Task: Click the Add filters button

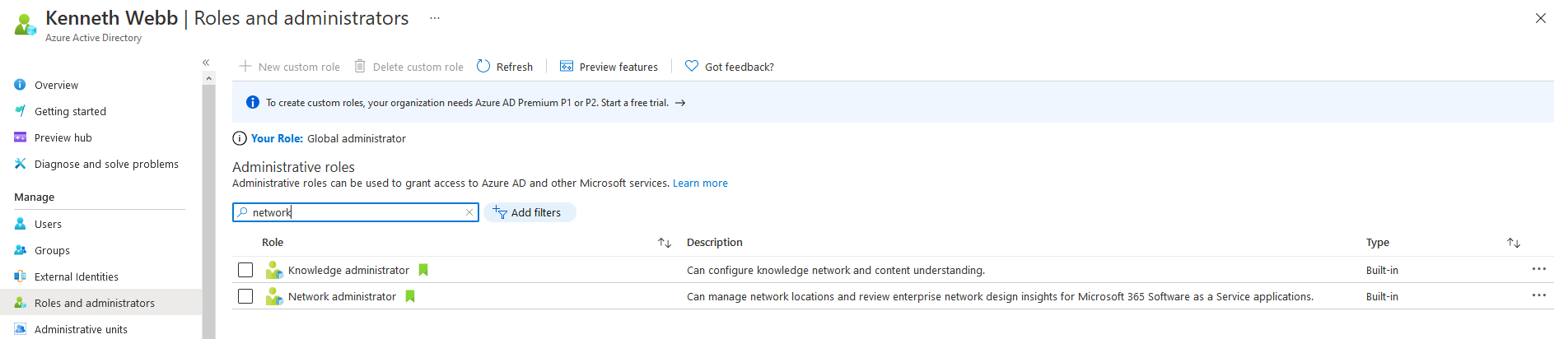Action: [530, 212]
